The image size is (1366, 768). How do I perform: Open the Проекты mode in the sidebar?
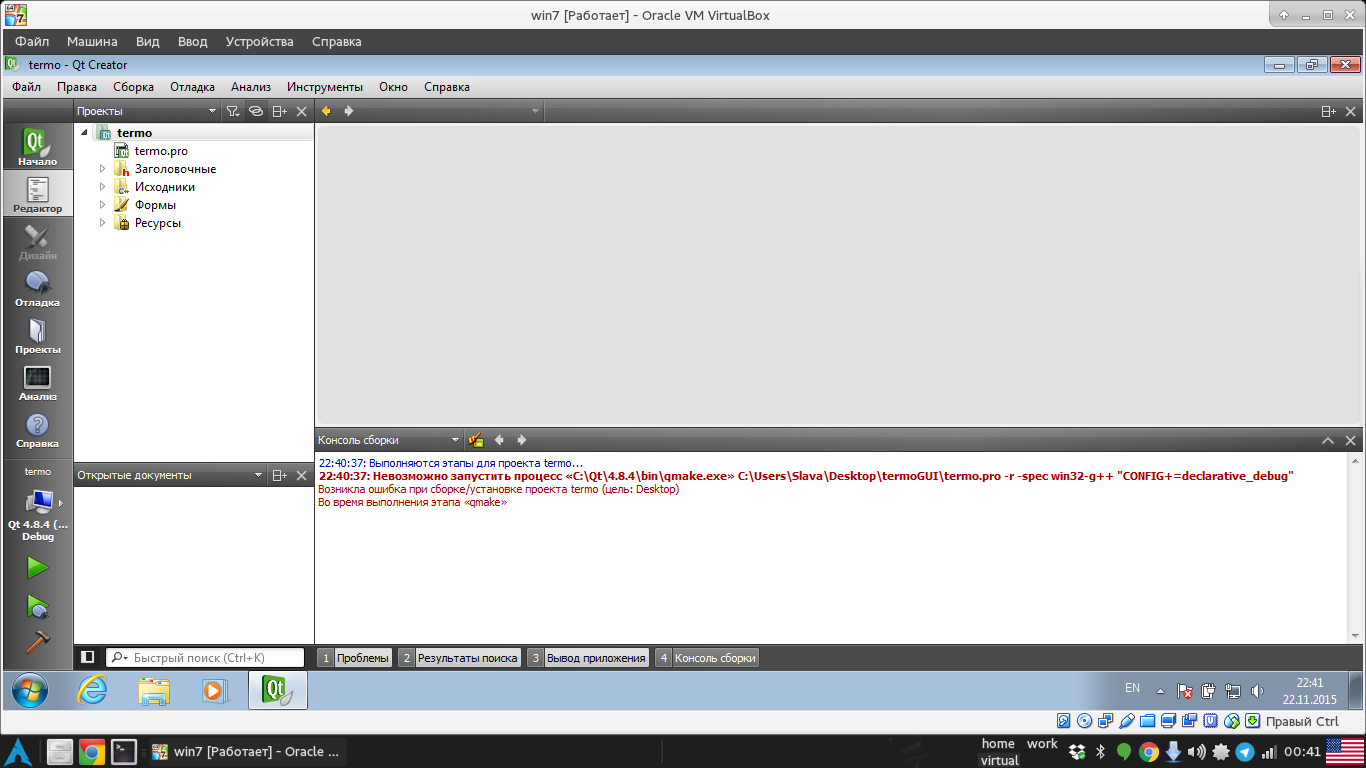(x=37, y=335)
